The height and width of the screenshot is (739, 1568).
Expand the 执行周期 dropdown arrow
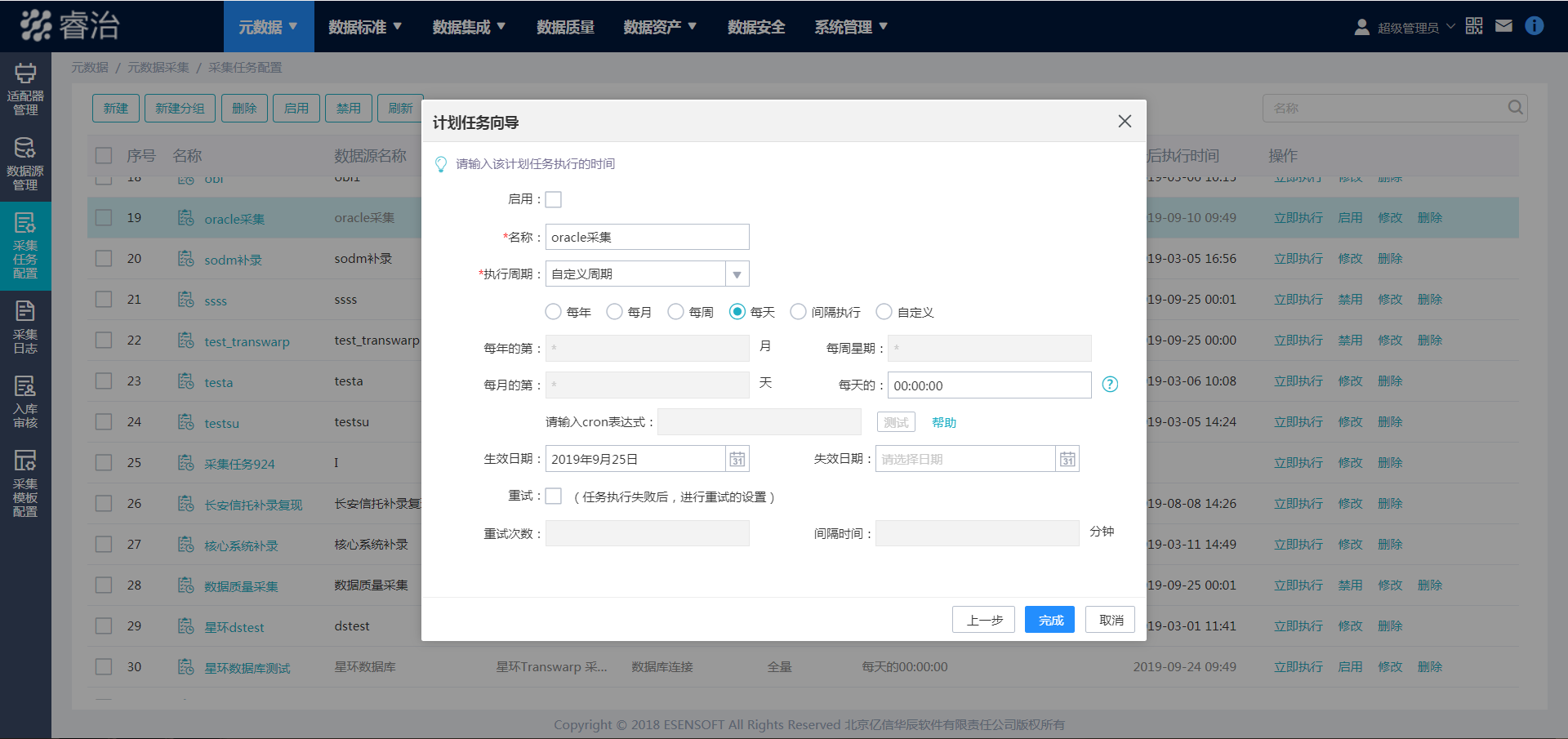pyautogui.click(x=737, y=274)
